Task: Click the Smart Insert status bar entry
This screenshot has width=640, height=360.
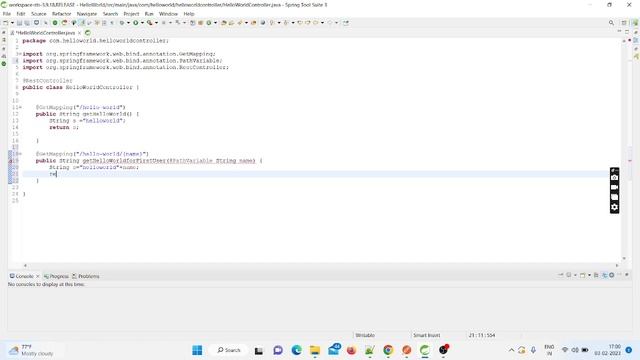Action: [x=427, y=335]
